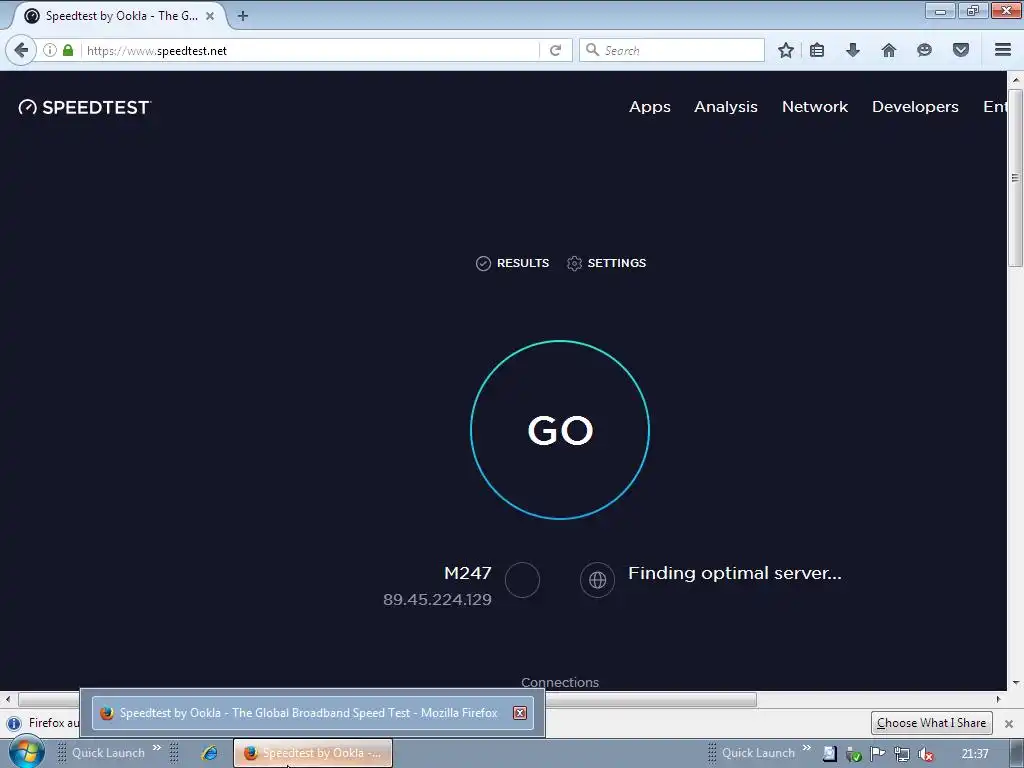Image resolution: width=1024 pixels, height=768 pixels.
Task: Close the Firefox taskbar preview thumbnail
Action: click(x=520, y=712)
